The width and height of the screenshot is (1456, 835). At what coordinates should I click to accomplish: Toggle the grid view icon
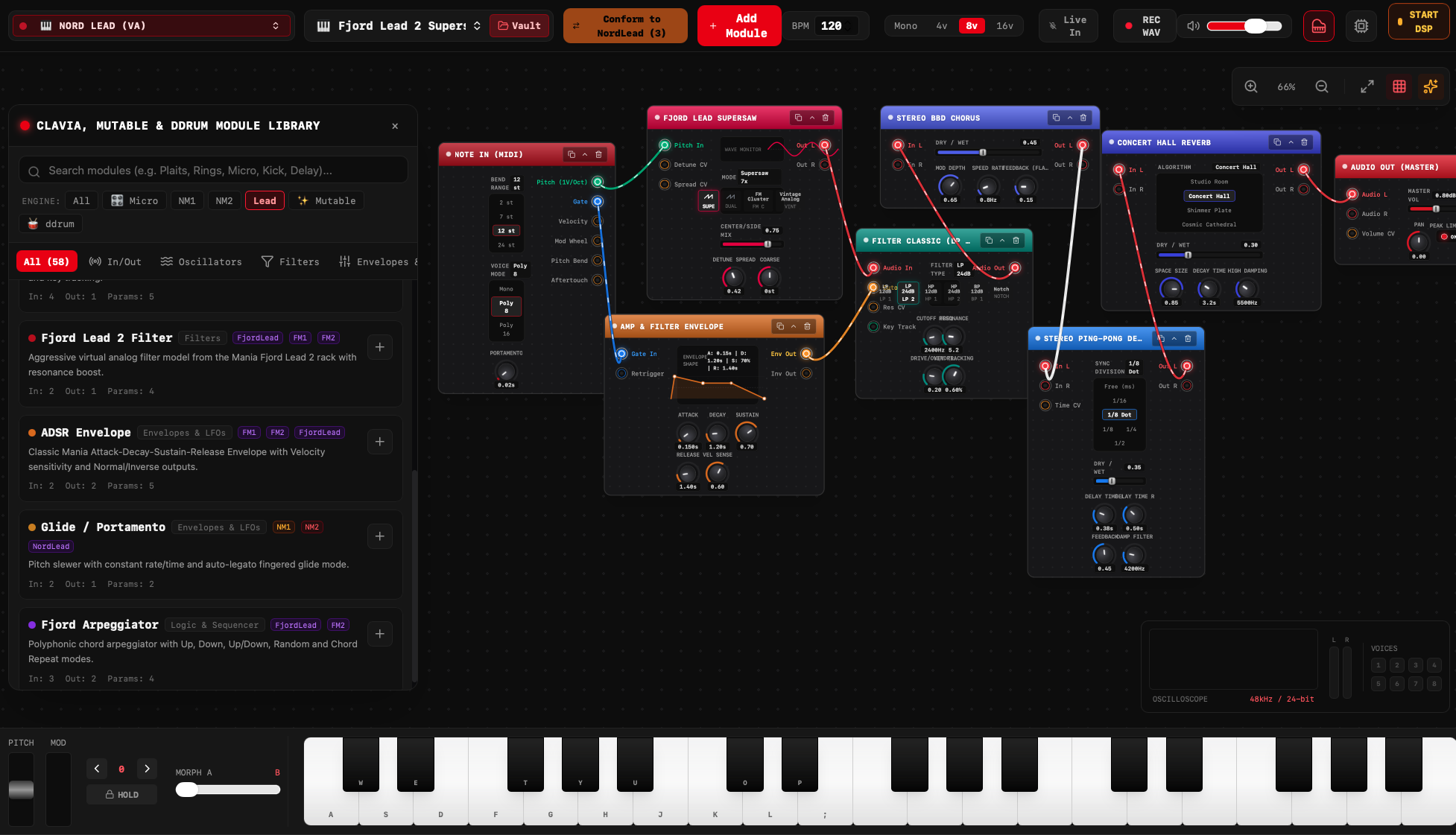pyautogui.click(x=1399, y=86)
